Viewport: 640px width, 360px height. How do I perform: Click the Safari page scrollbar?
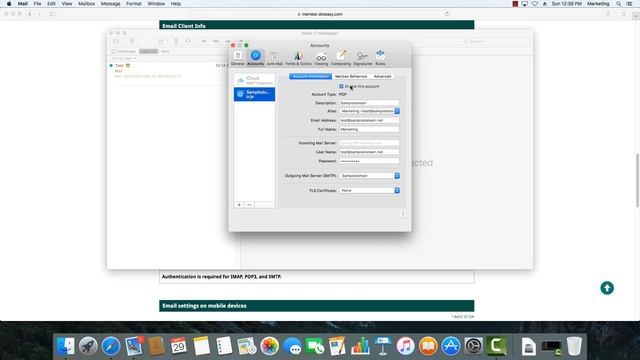(637, 180)
